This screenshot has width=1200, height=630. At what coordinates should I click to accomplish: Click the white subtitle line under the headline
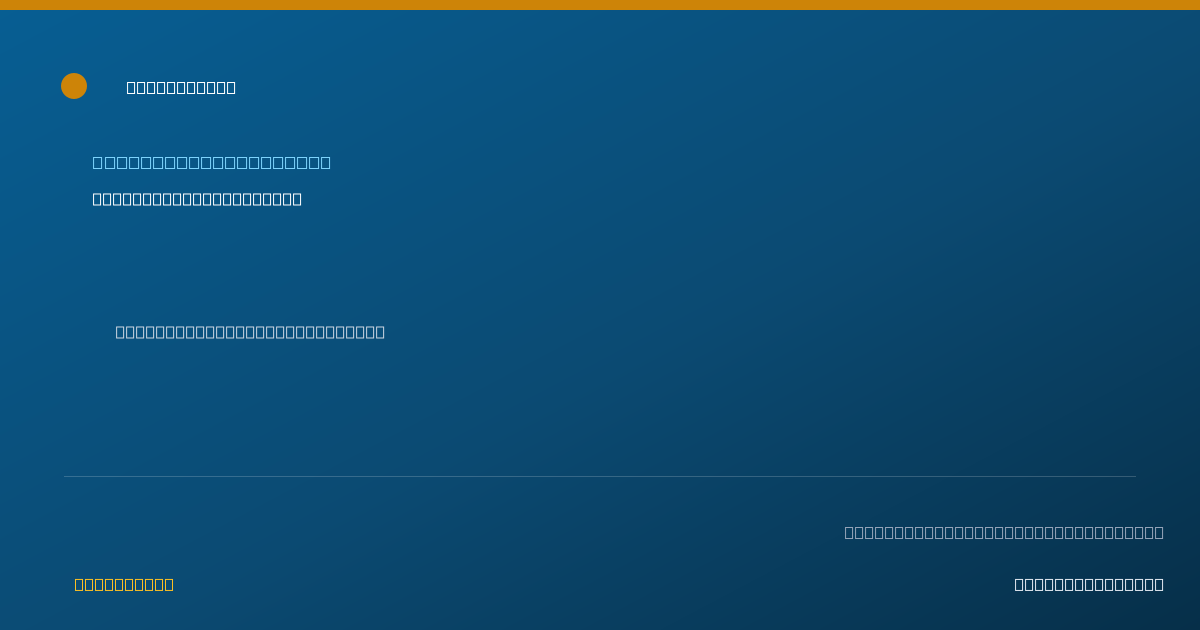click(x=197, y=199)
